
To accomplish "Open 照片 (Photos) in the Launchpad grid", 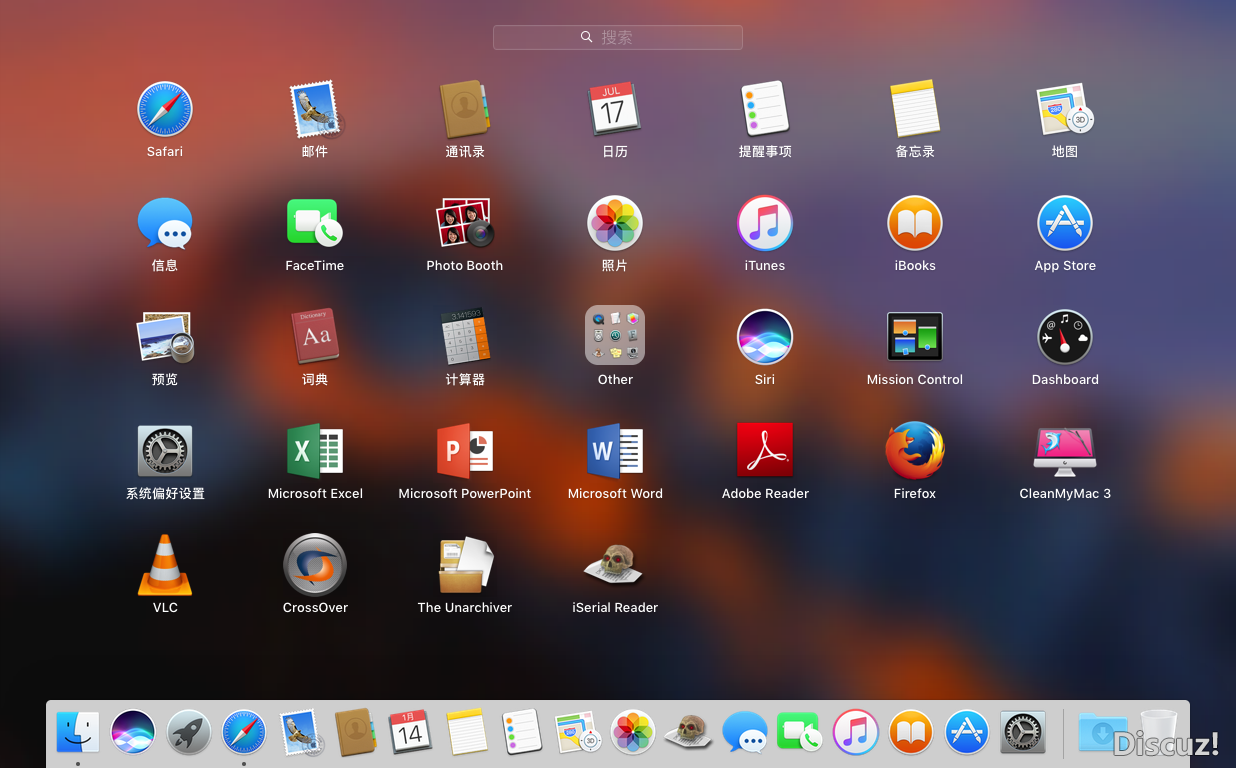I will (615, 223).
